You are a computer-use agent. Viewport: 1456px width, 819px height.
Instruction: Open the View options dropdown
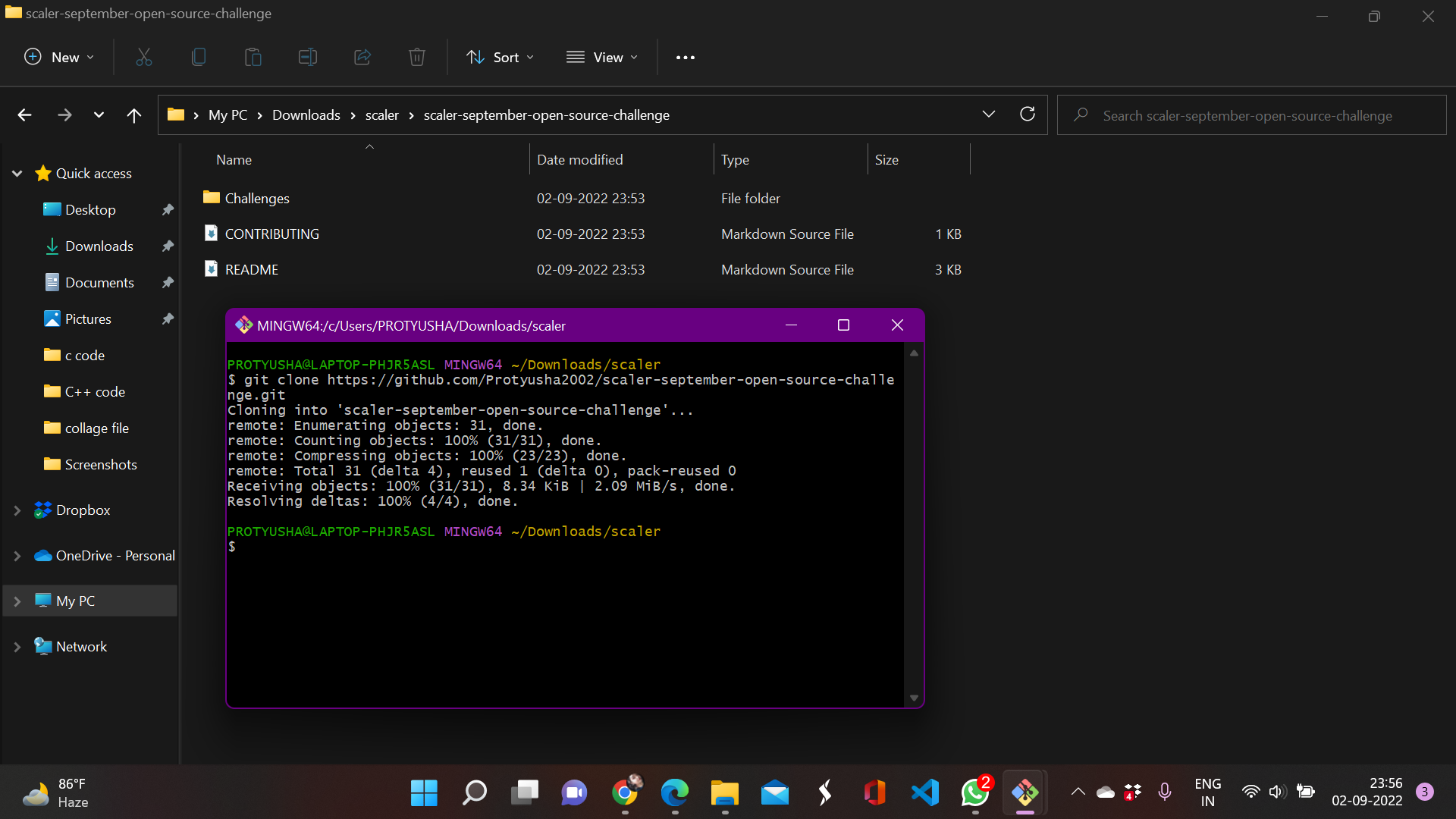coord(601,57)
